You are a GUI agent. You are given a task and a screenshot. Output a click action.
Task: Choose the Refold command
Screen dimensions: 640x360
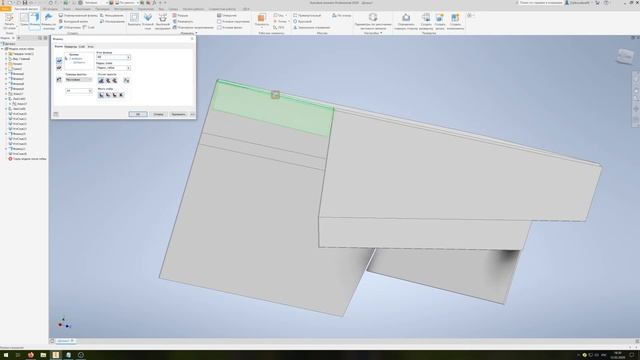click(193, 27)
